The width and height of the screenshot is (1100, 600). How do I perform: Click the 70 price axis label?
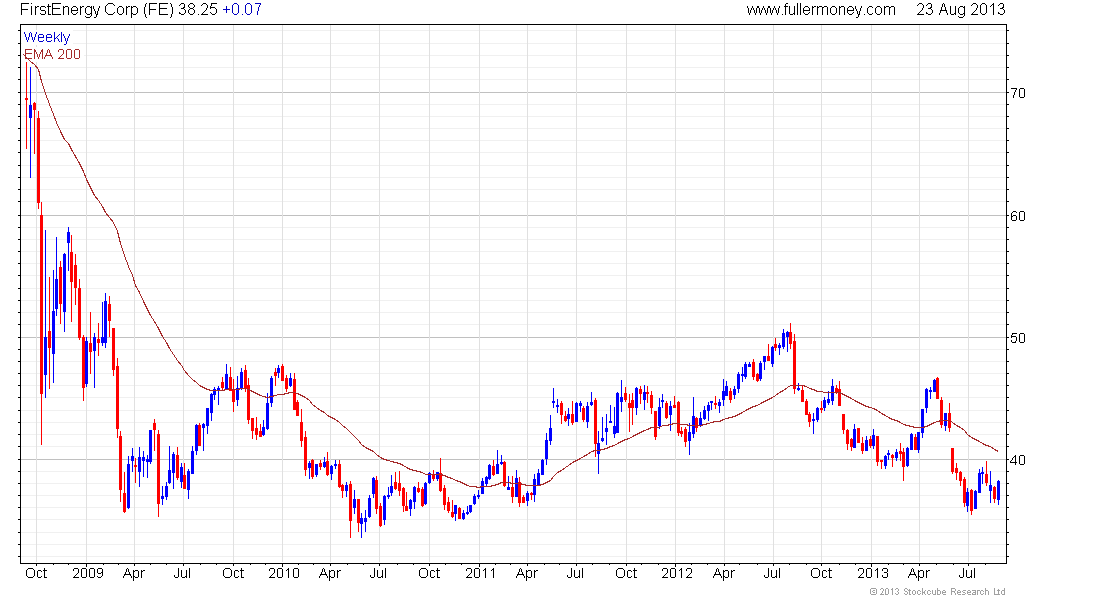click(1018, 93)
